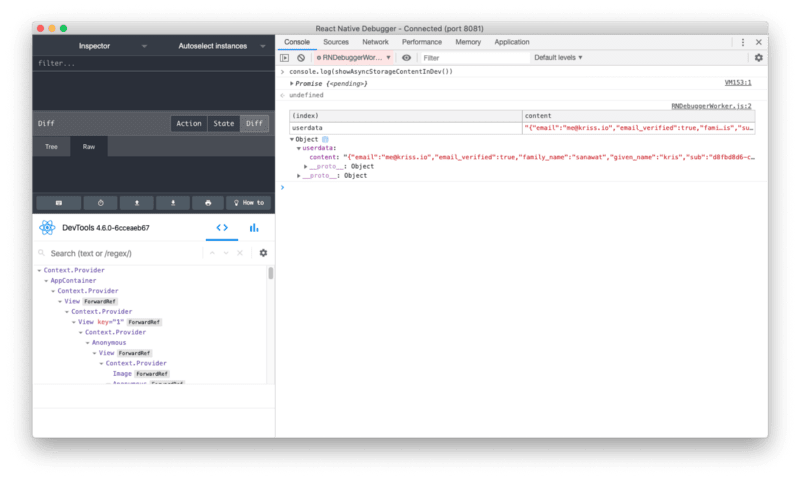Open the RNDebuggerWorker.js:2 source link
This screenshot has height=480, width=800.
(x=710, y=105)
